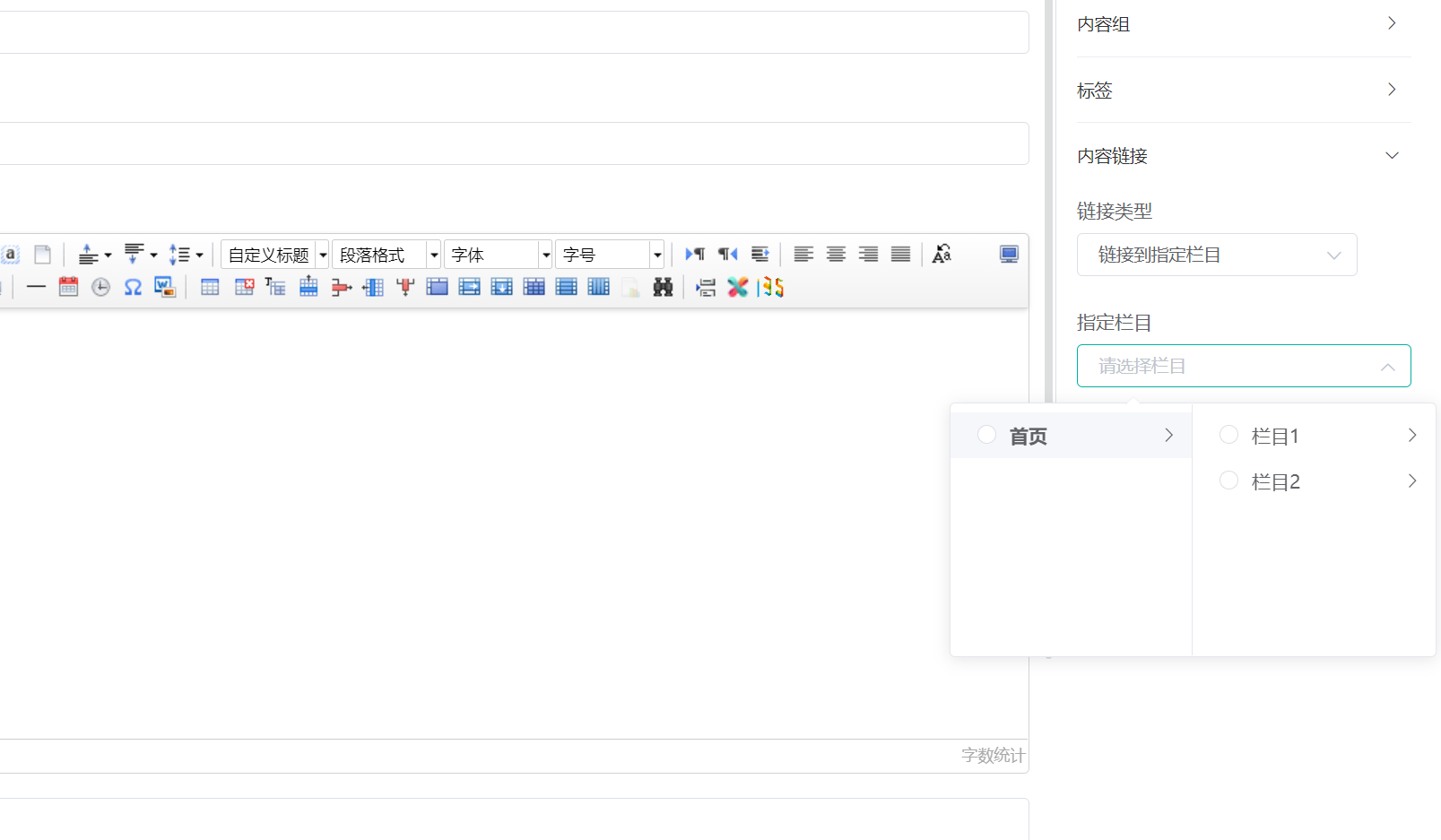Click the insert time clock icon
The image size is (1441, 840).
[100, 287]
